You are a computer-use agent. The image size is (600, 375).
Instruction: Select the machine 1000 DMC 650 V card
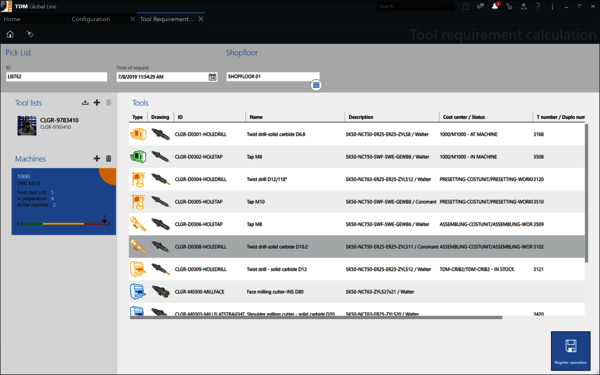point(64,202)
